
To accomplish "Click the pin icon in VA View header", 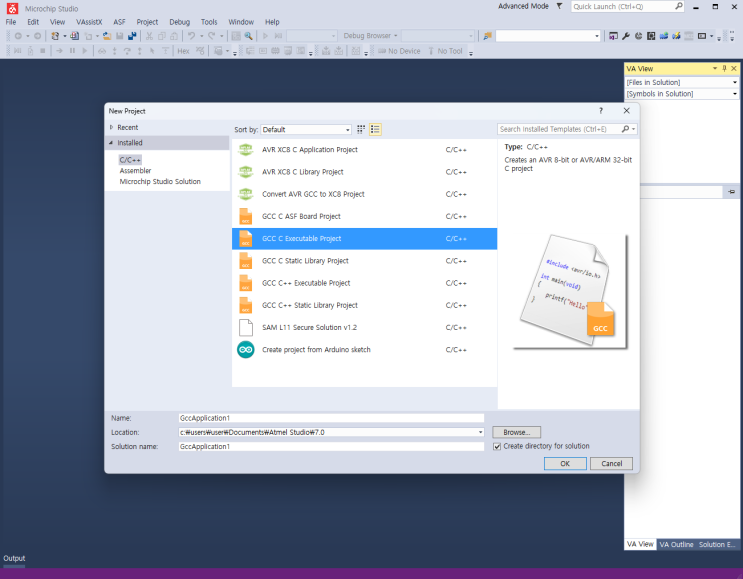I will 724,69.
